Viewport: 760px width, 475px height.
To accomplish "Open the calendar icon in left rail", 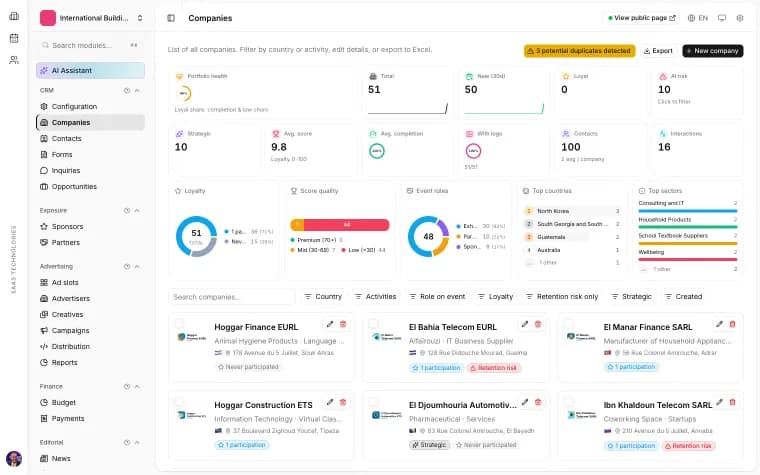I will point(14,38).
